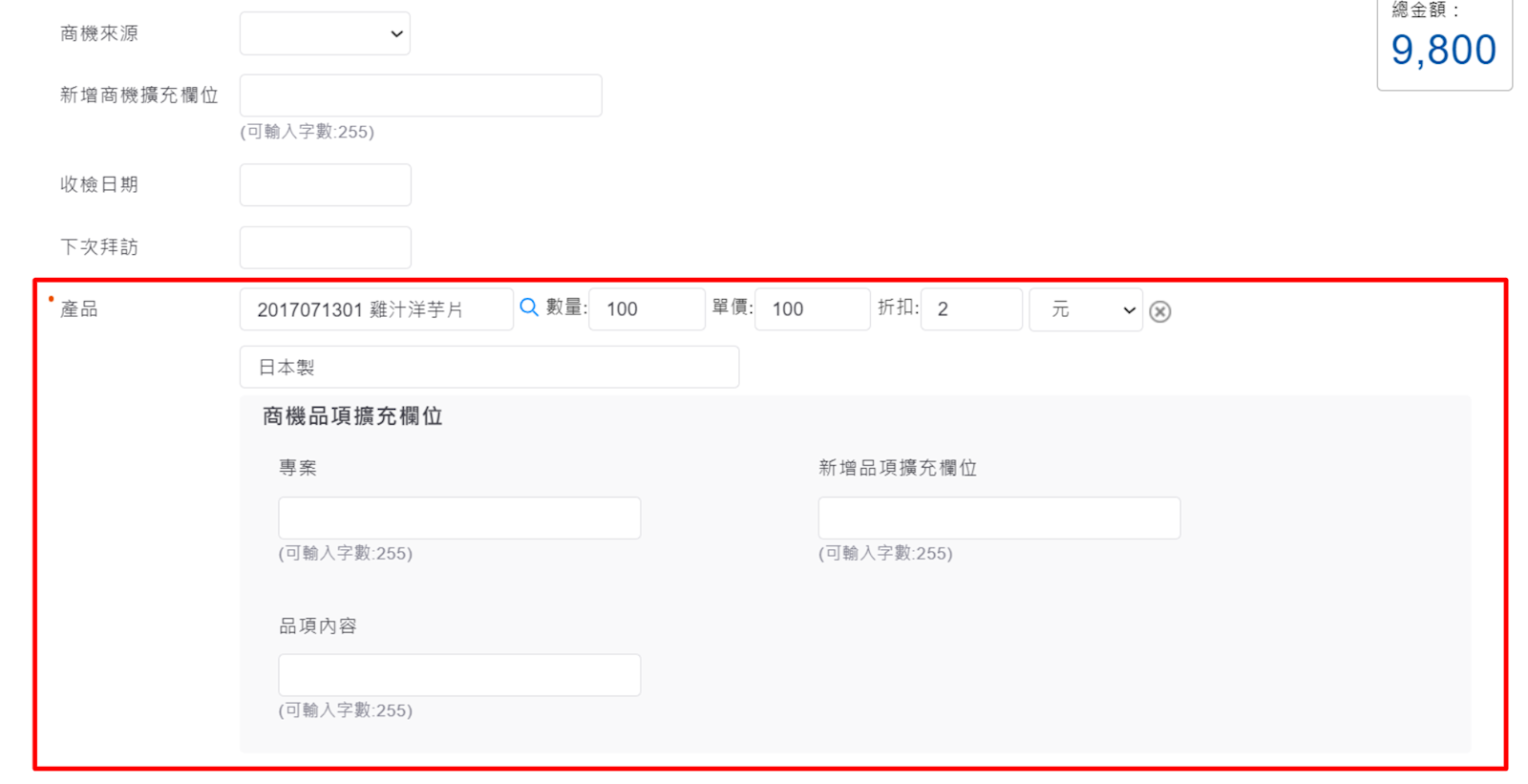Viewport: 1528px width, 784px height.
Task: Click the 商機來源 label
Action: pos(99,33)
